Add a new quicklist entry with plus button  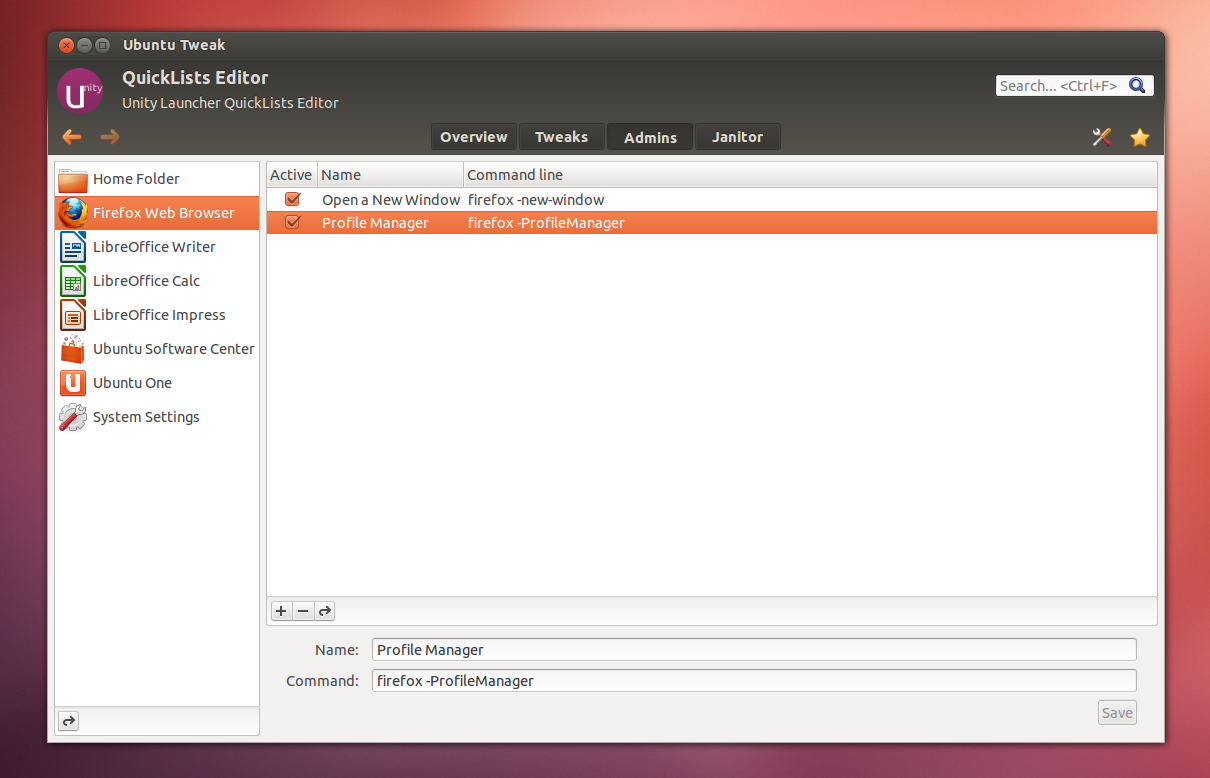(281, 611)
